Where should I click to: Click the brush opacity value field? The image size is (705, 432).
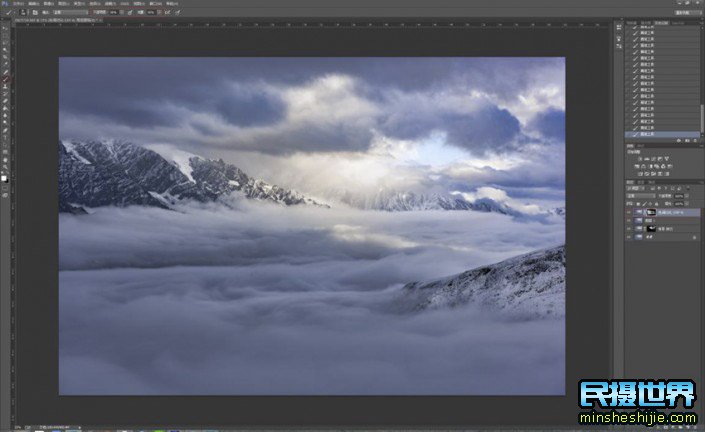(x=114, y=12)
